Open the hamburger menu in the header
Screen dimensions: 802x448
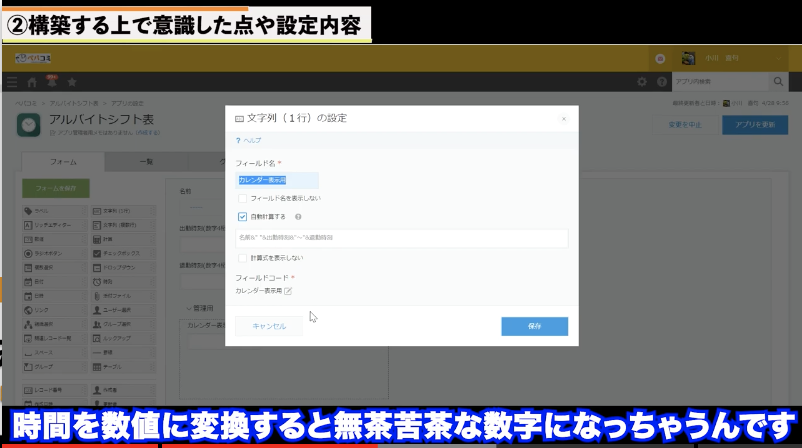(12, 82)
